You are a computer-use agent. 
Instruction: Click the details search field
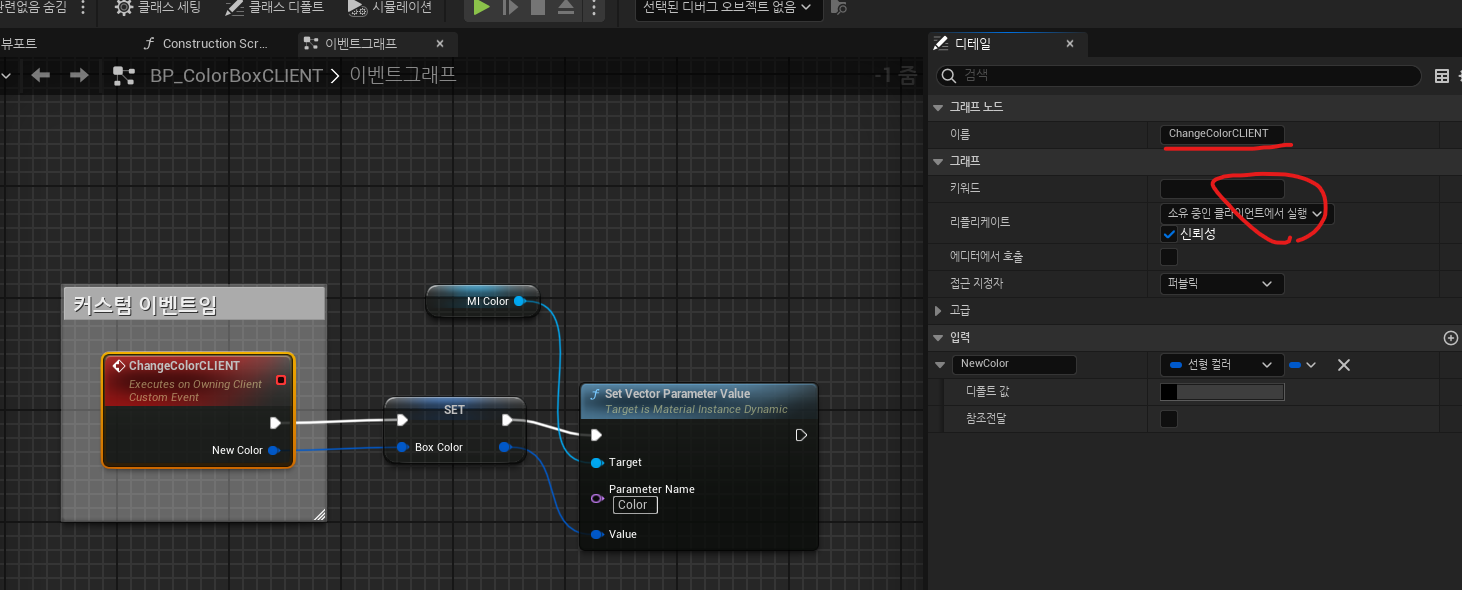[1178, 76]
